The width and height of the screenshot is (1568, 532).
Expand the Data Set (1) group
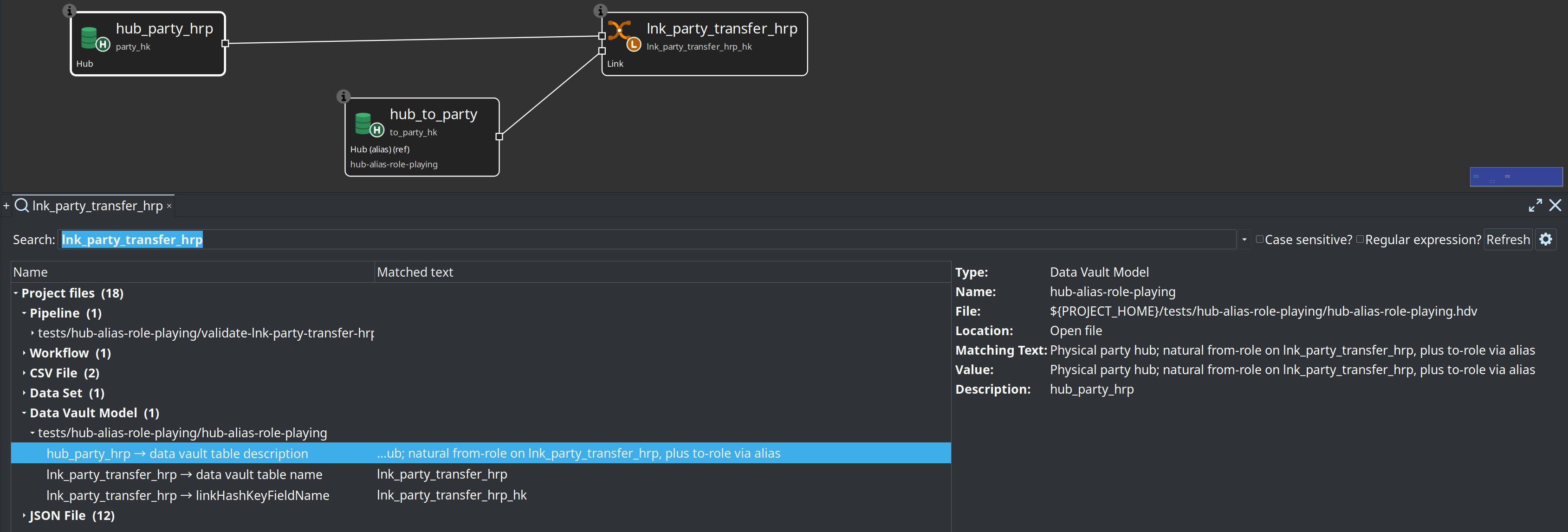pyautogui.click(x=24, y=393)
